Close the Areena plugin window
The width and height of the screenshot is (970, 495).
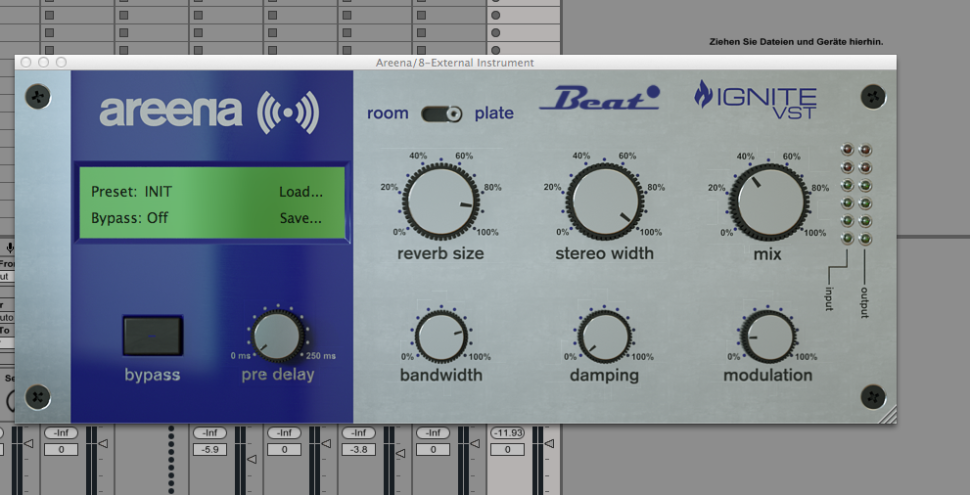25,62
